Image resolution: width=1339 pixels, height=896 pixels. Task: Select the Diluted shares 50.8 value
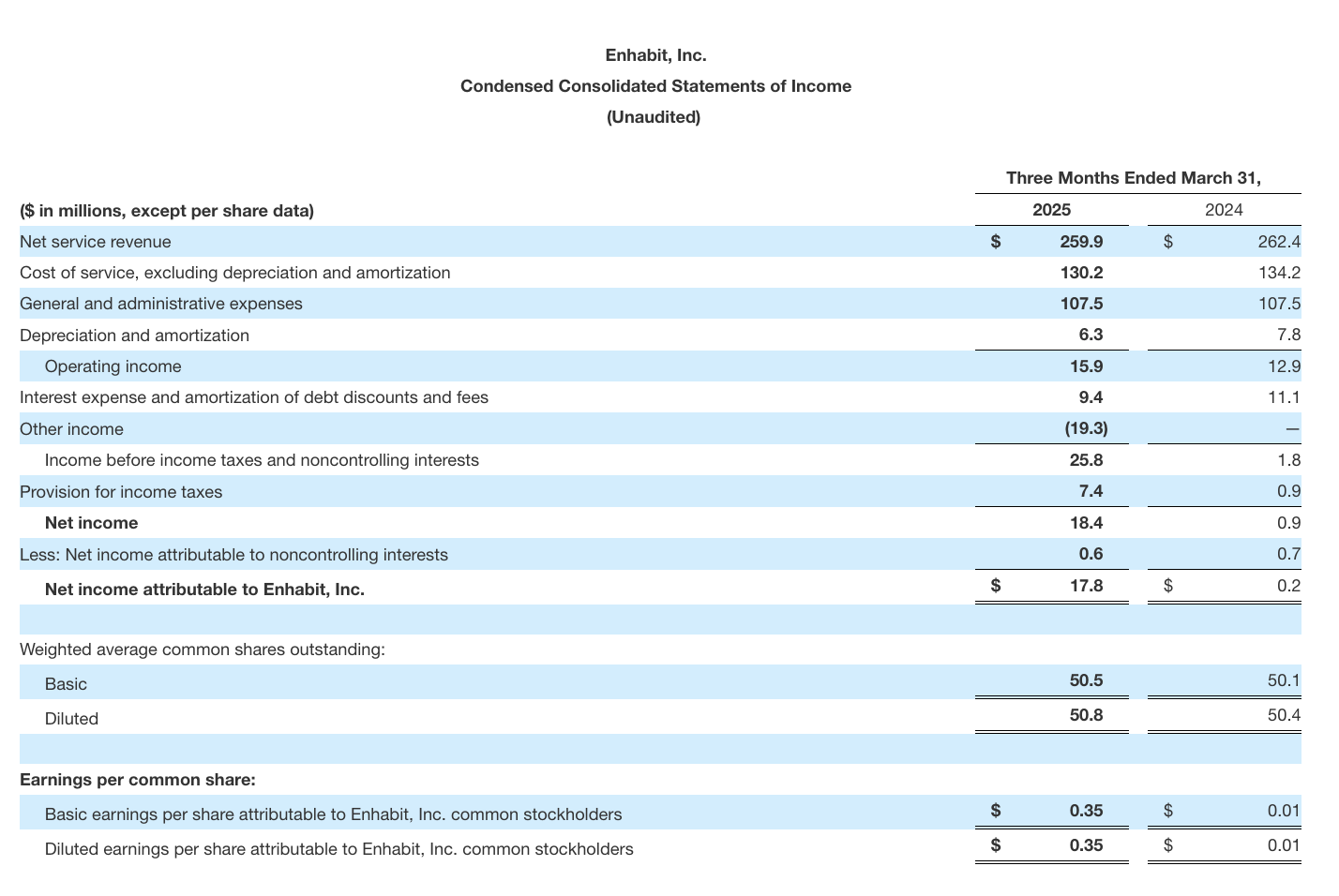coord(1086,715)
